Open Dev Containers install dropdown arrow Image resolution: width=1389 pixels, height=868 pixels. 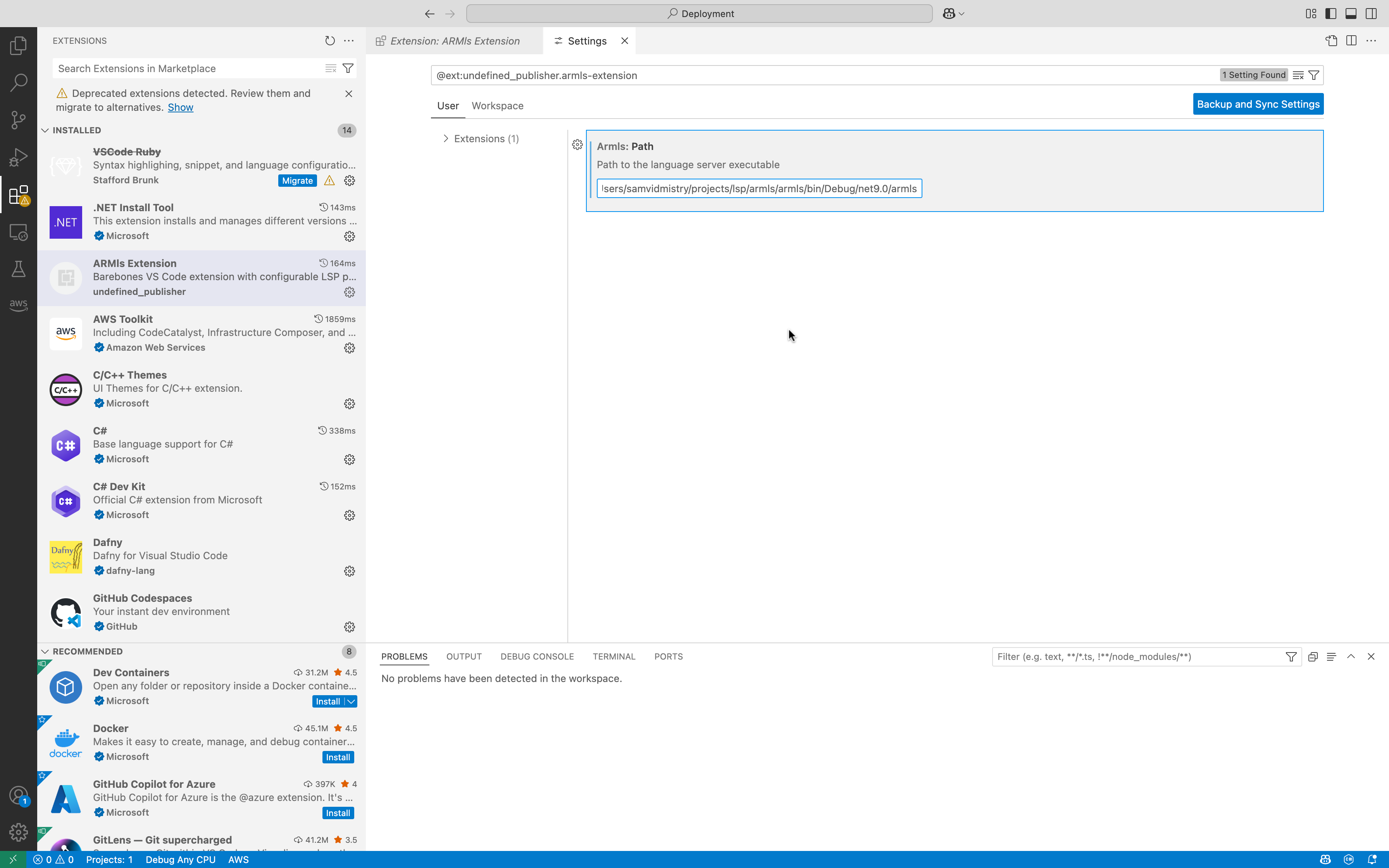[351, 701]
